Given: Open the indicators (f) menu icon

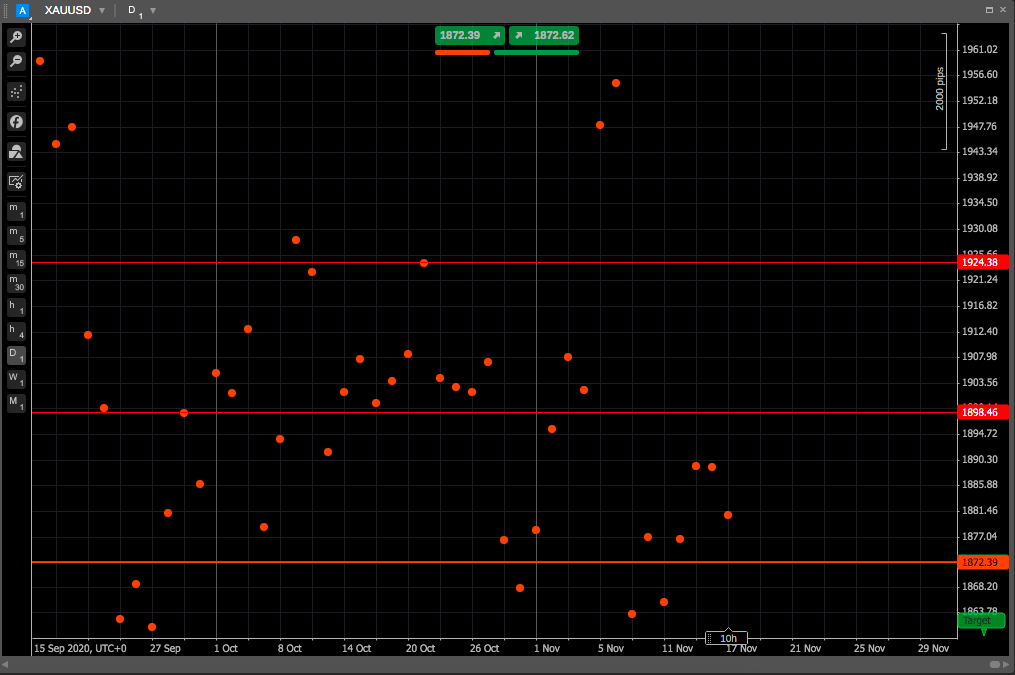Looking at the screenshot, I should 16,122.
